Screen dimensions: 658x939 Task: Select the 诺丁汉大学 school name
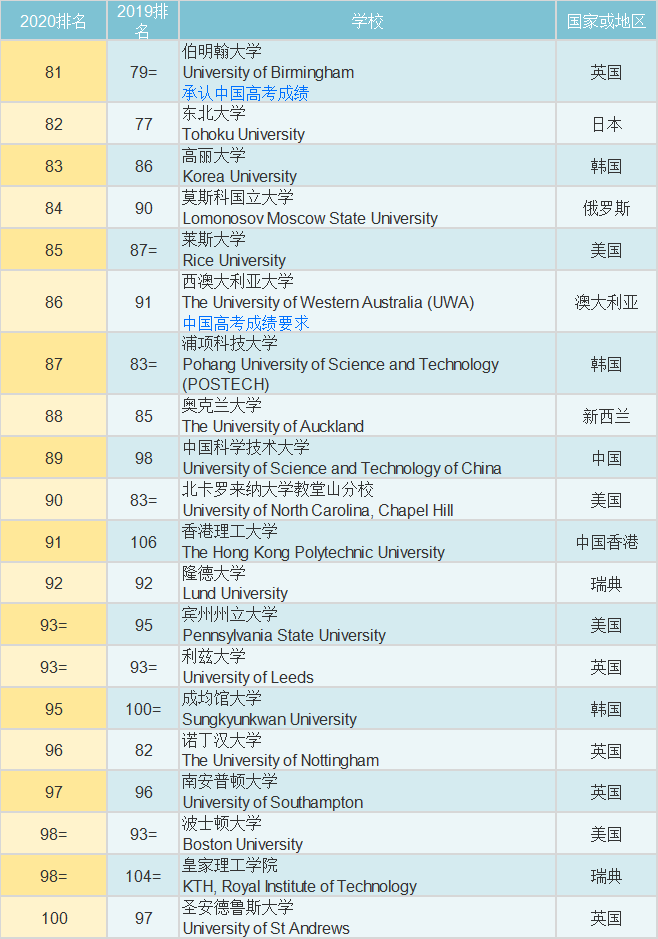point(222,740)
